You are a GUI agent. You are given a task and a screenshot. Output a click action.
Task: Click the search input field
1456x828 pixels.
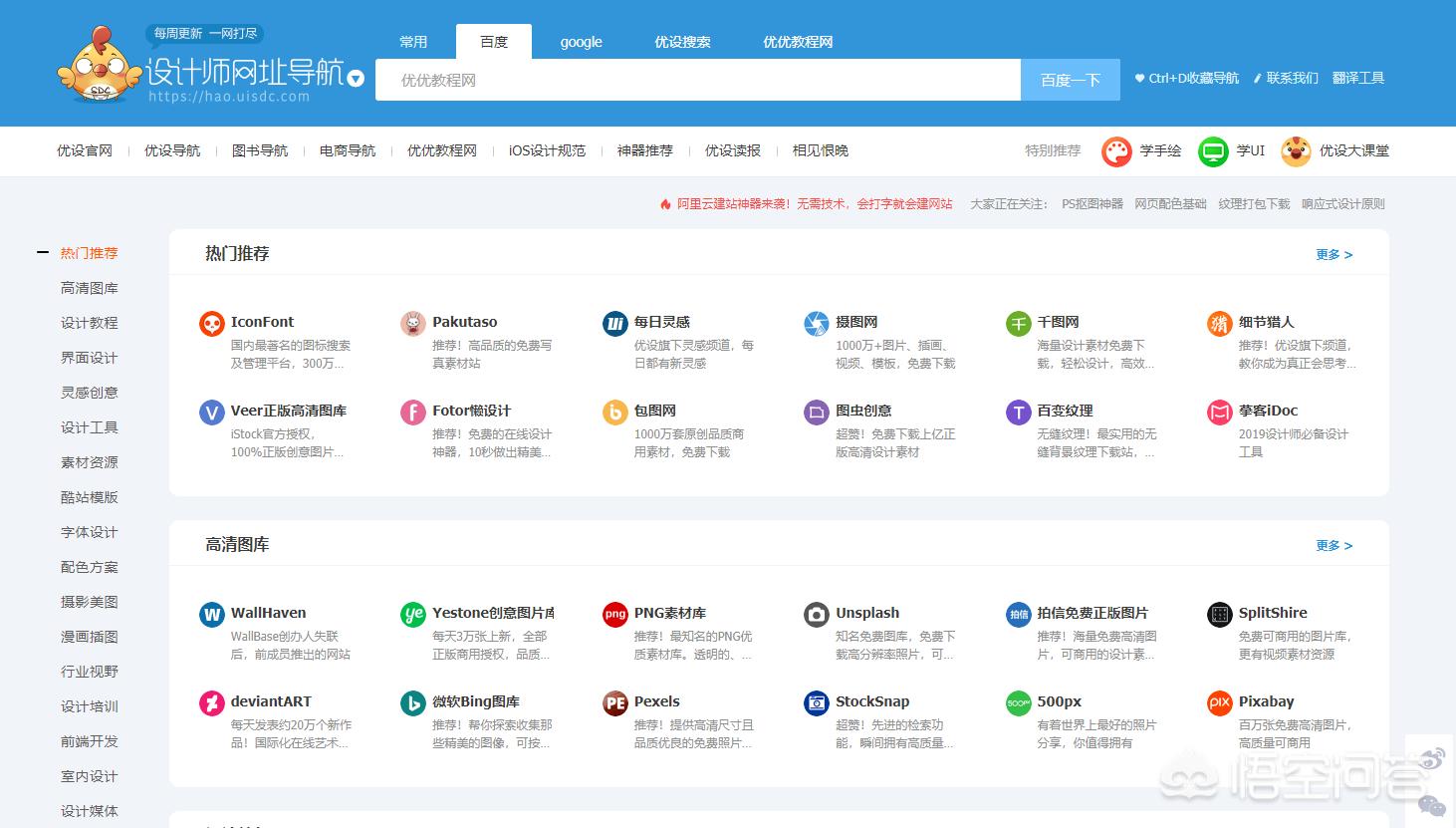(x=697, y=80)
